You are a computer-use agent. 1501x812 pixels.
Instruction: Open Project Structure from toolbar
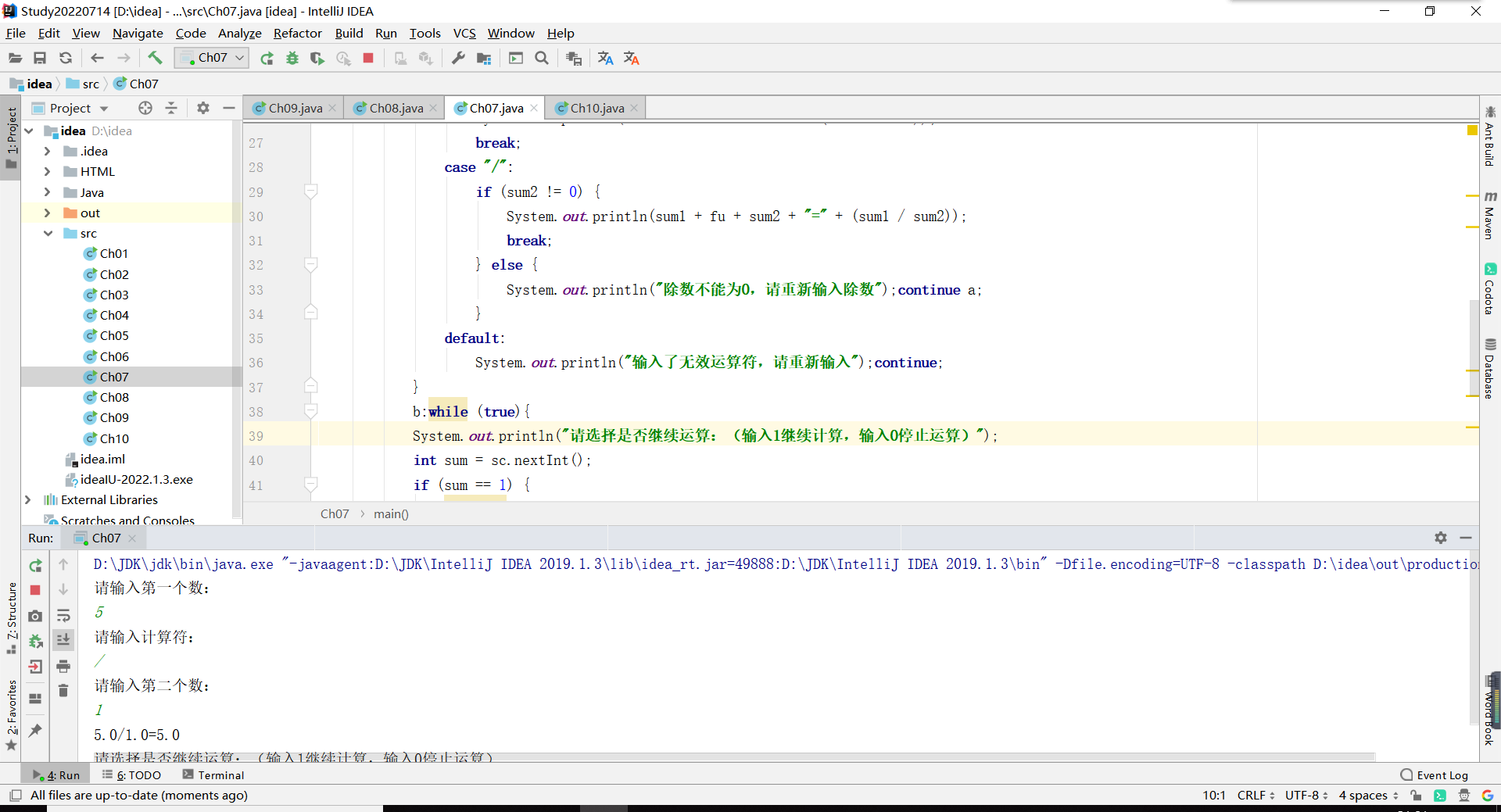[x=484, y=59]
